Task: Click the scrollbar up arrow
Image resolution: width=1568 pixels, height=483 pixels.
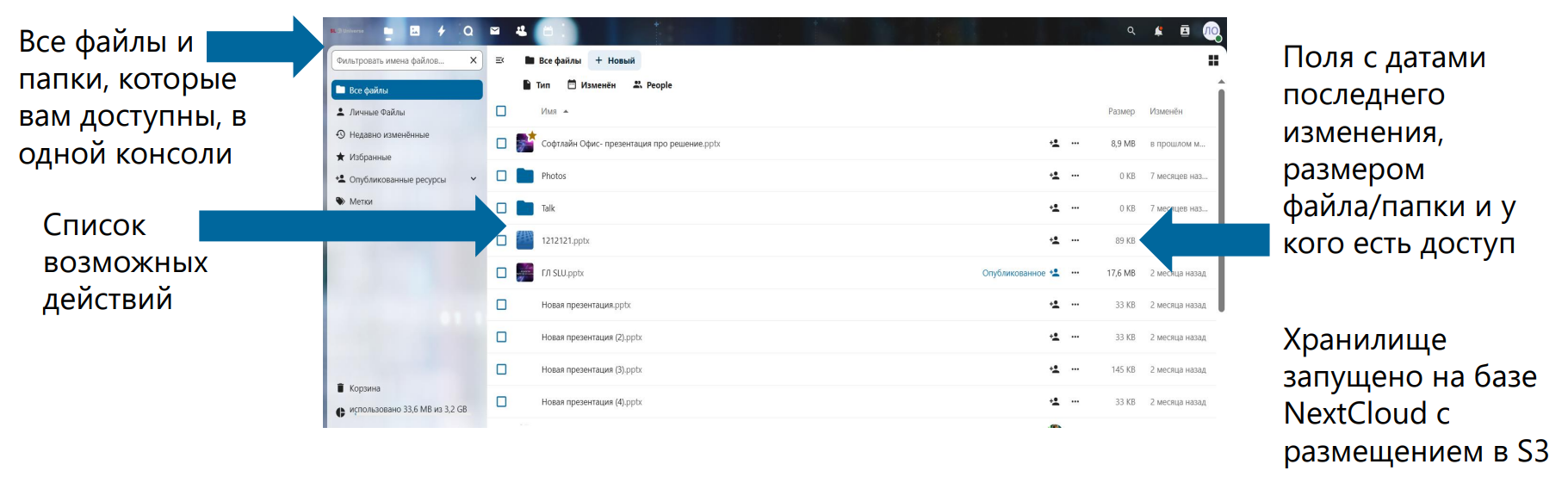Action: [x=1221, y=82]
